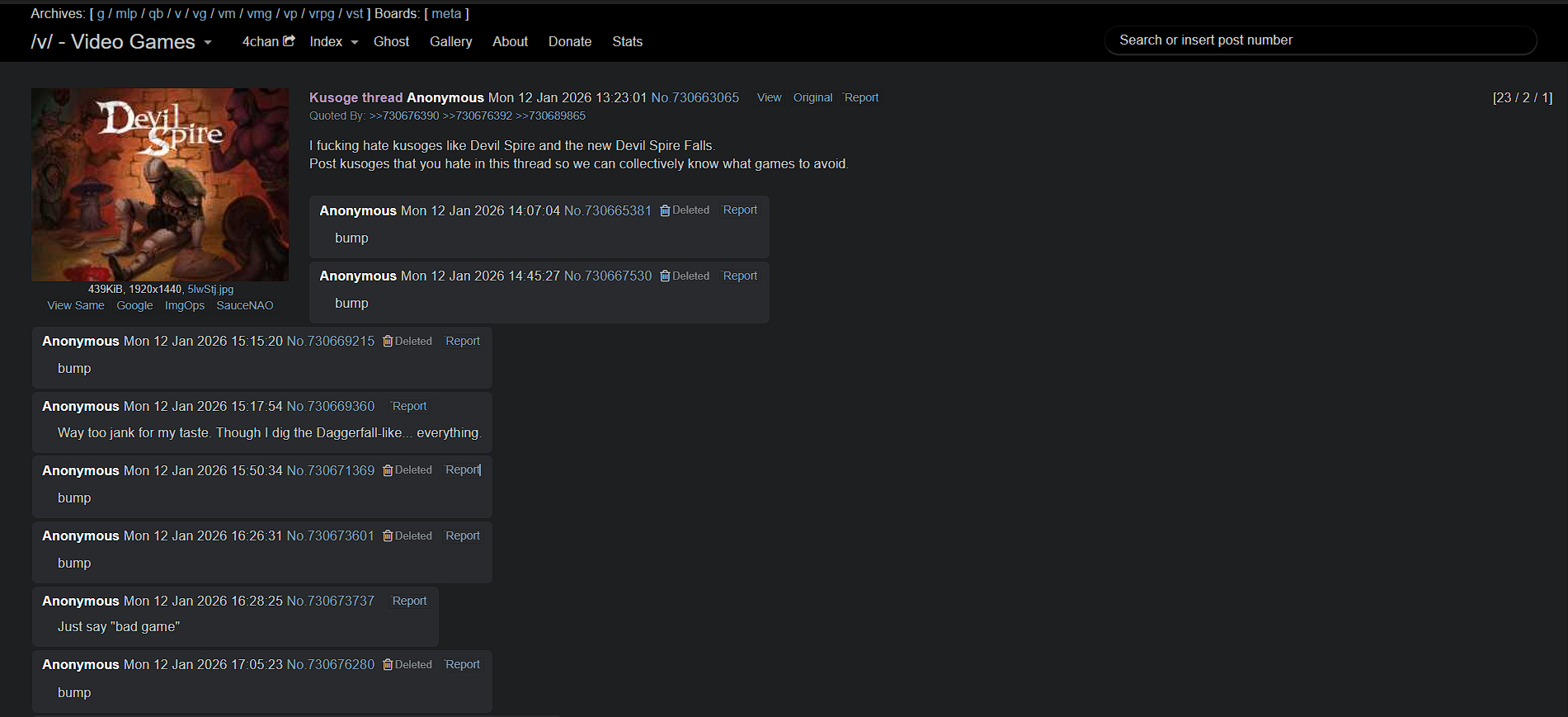Screen dimensions: 1568x717
Task: Click the 'Way too jank for my taste' comment
Action: (270, 433)
